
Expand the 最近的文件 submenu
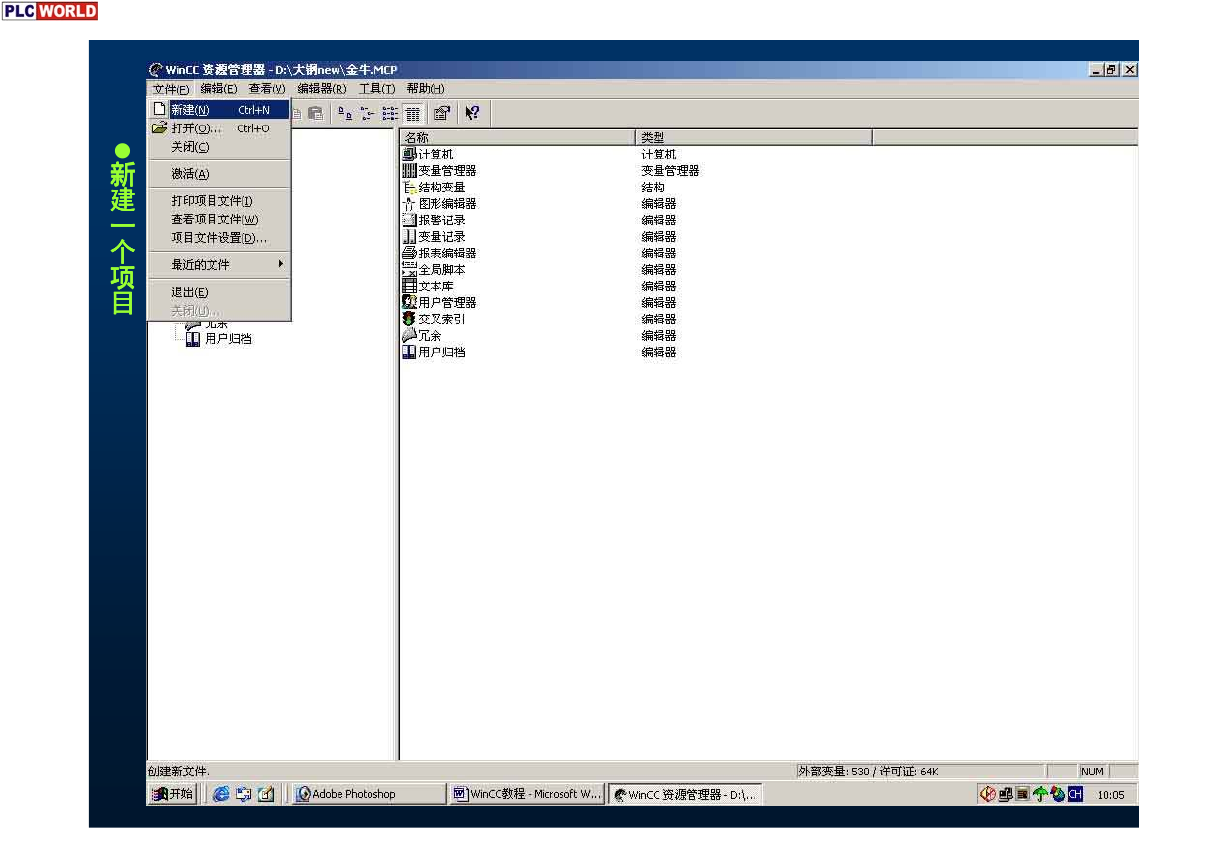[x=219, y=265]
